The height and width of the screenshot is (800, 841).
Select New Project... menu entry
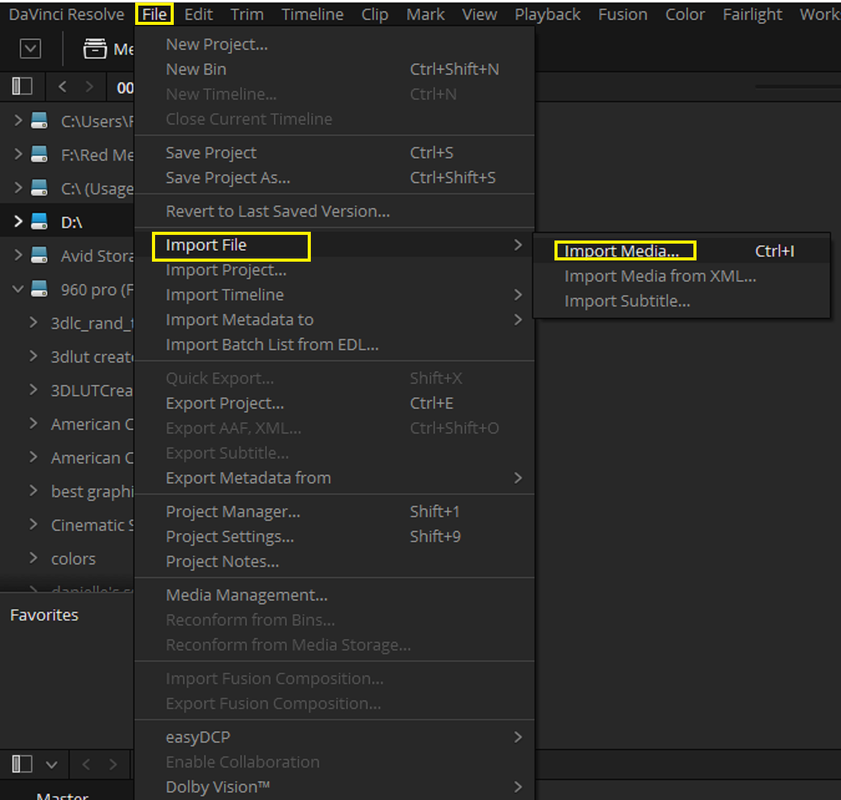coord(335,45)
